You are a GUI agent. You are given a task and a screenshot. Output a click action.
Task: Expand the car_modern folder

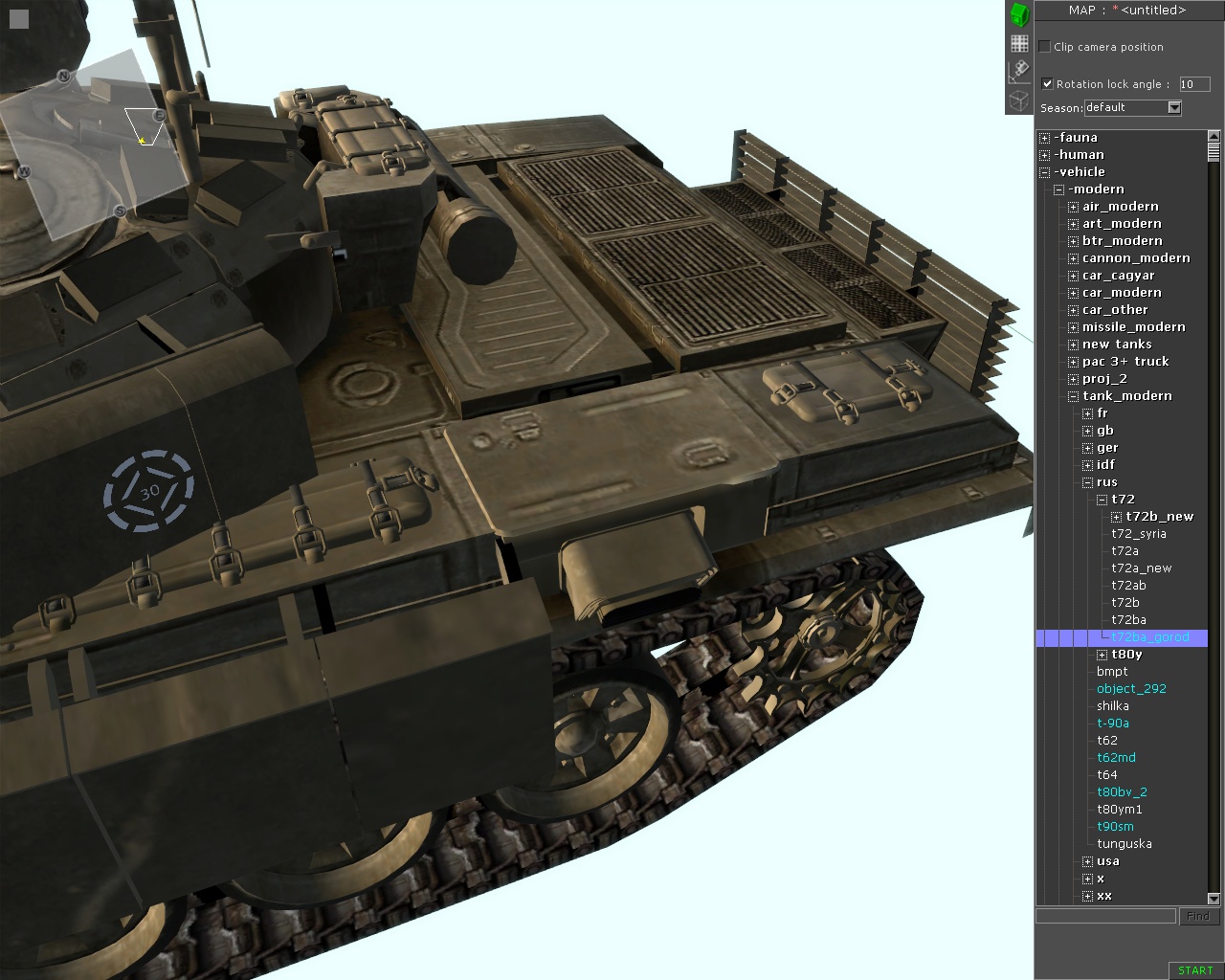[1073, 293]
